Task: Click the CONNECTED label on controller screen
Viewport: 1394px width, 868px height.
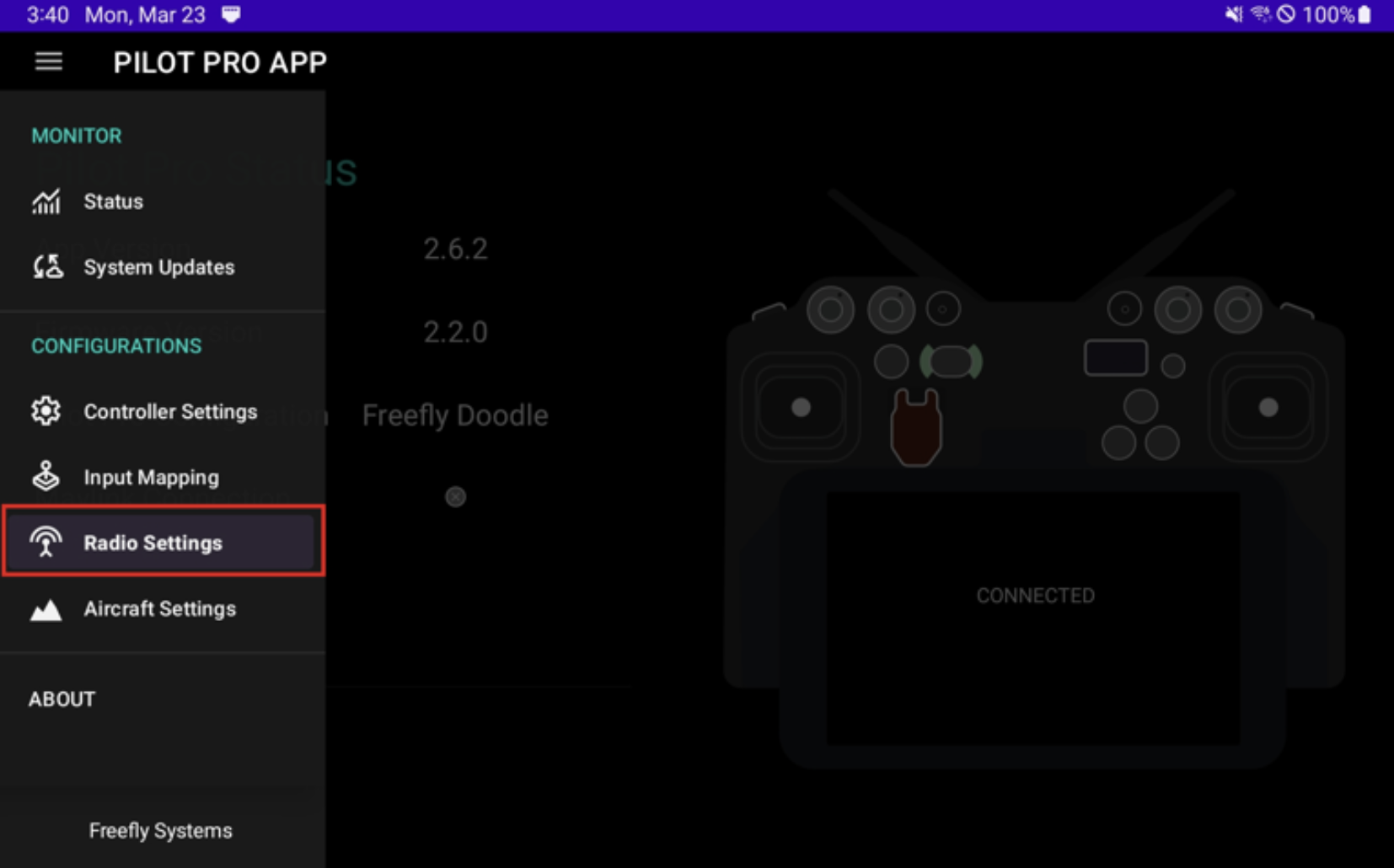Action: 1035,596
